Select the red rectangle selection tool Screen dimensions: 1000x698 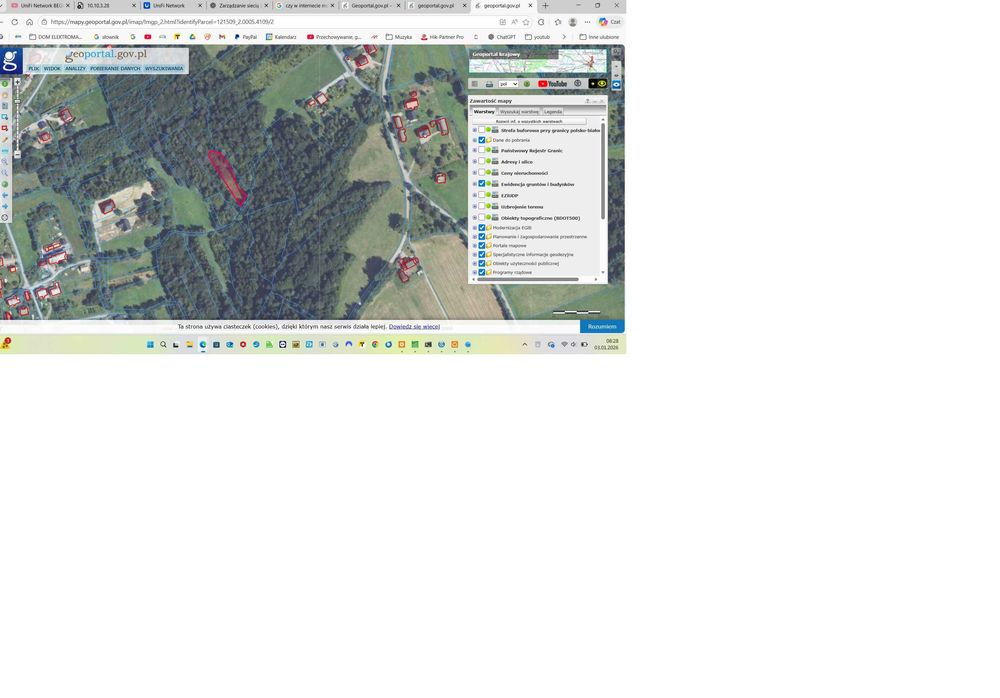point(4,128)
